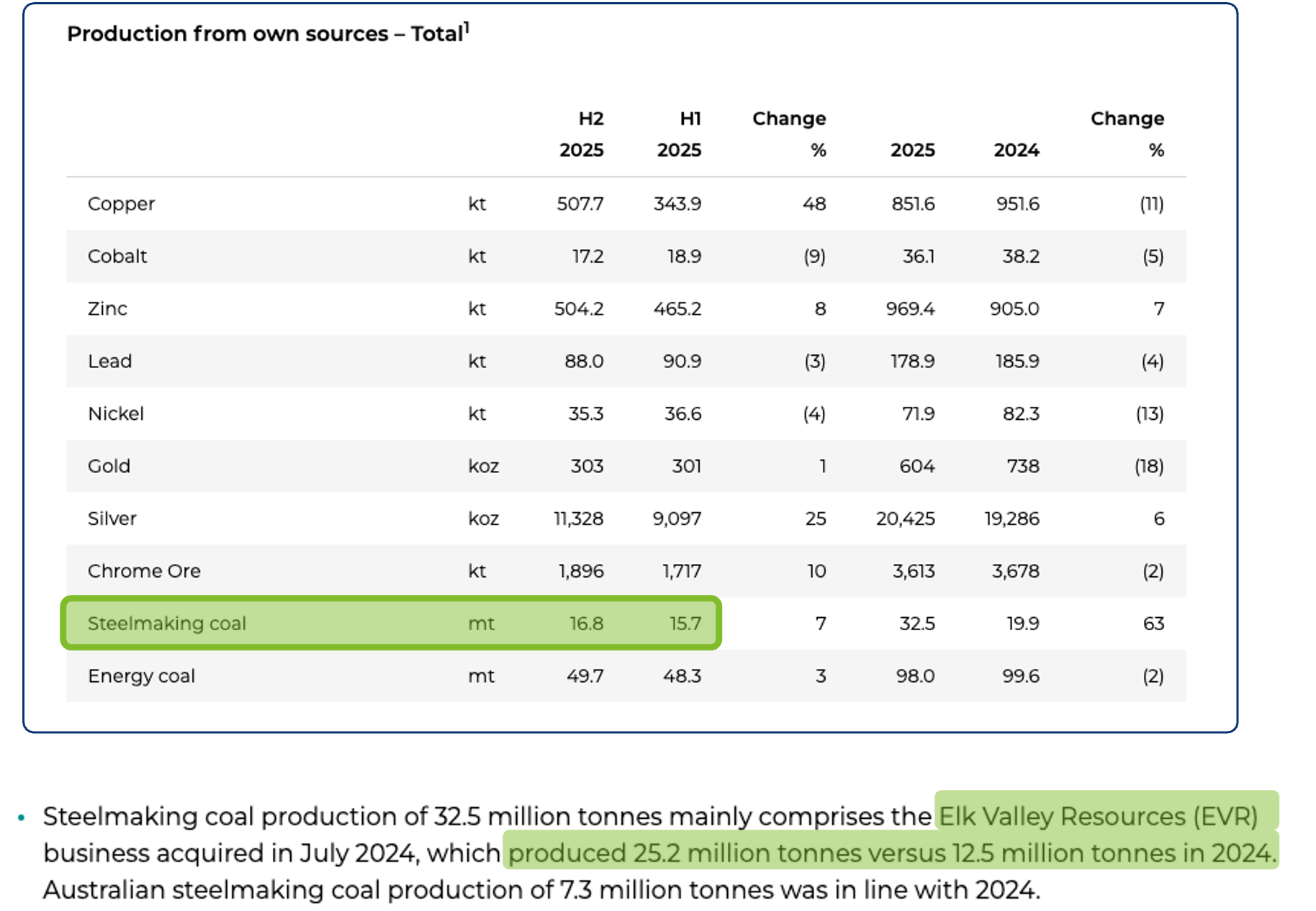Click Copper H2 2025 value 507.7
The height and width of the screenshot is (911, 1316).
(580, 204)
